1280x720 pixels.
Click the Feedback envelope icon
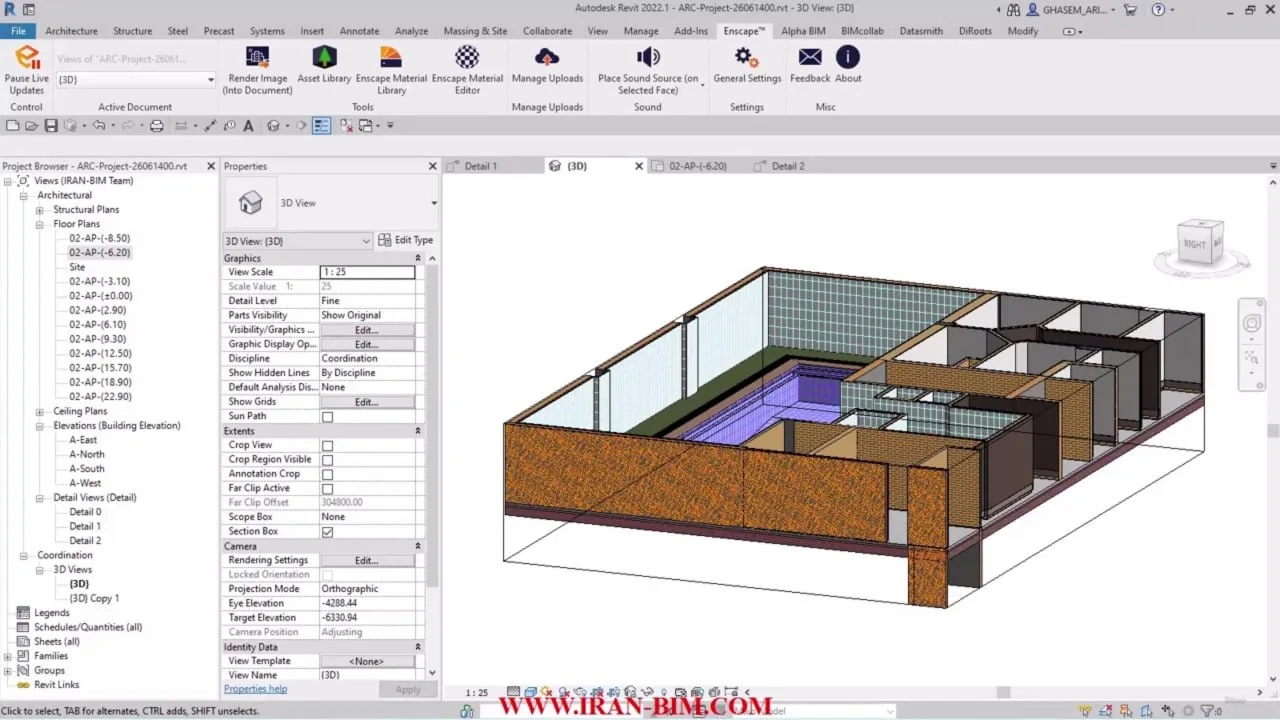click(810, 57)
